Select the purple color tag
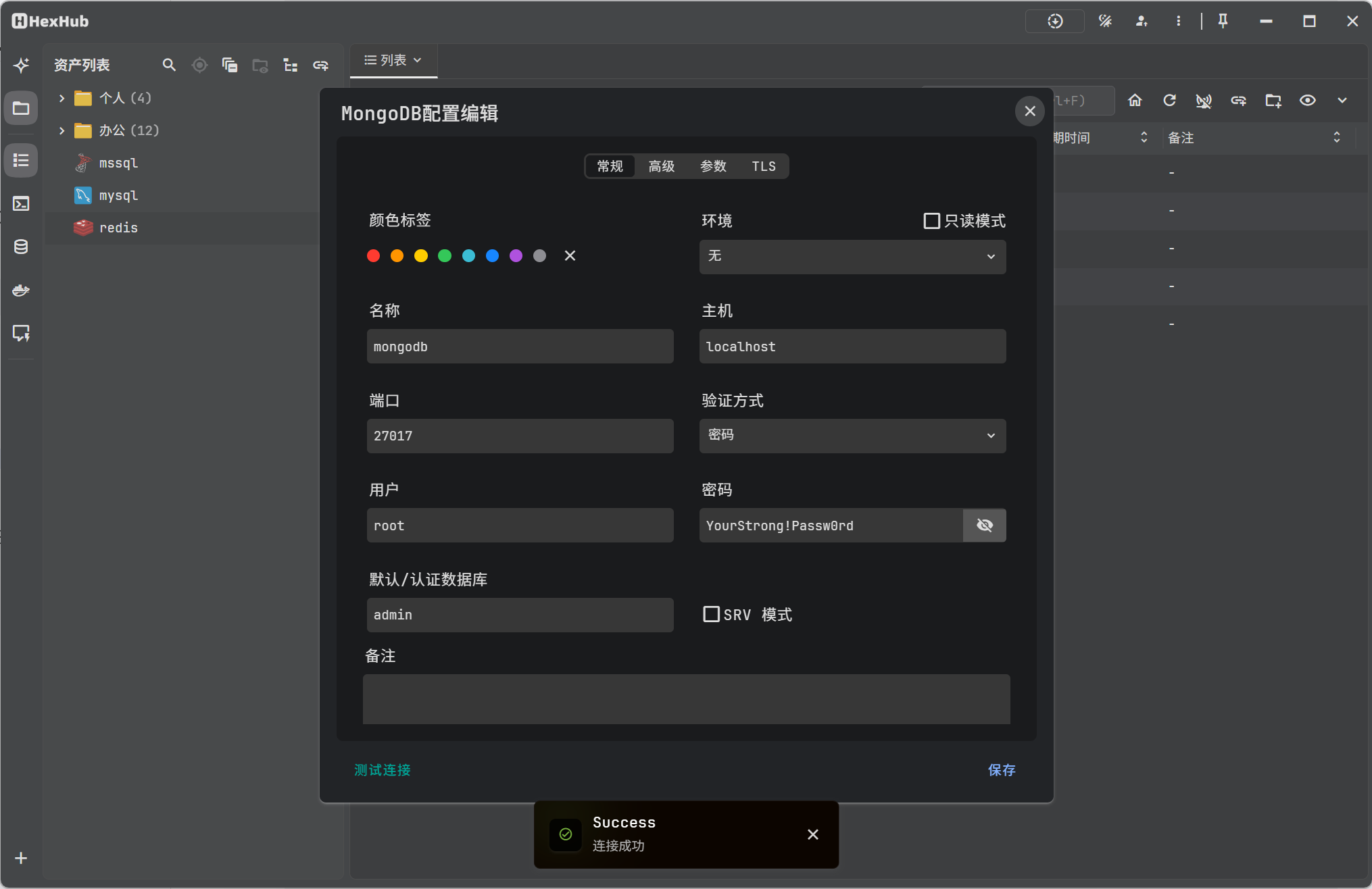This screenshot has height=889, width=1372. (516, 255)
